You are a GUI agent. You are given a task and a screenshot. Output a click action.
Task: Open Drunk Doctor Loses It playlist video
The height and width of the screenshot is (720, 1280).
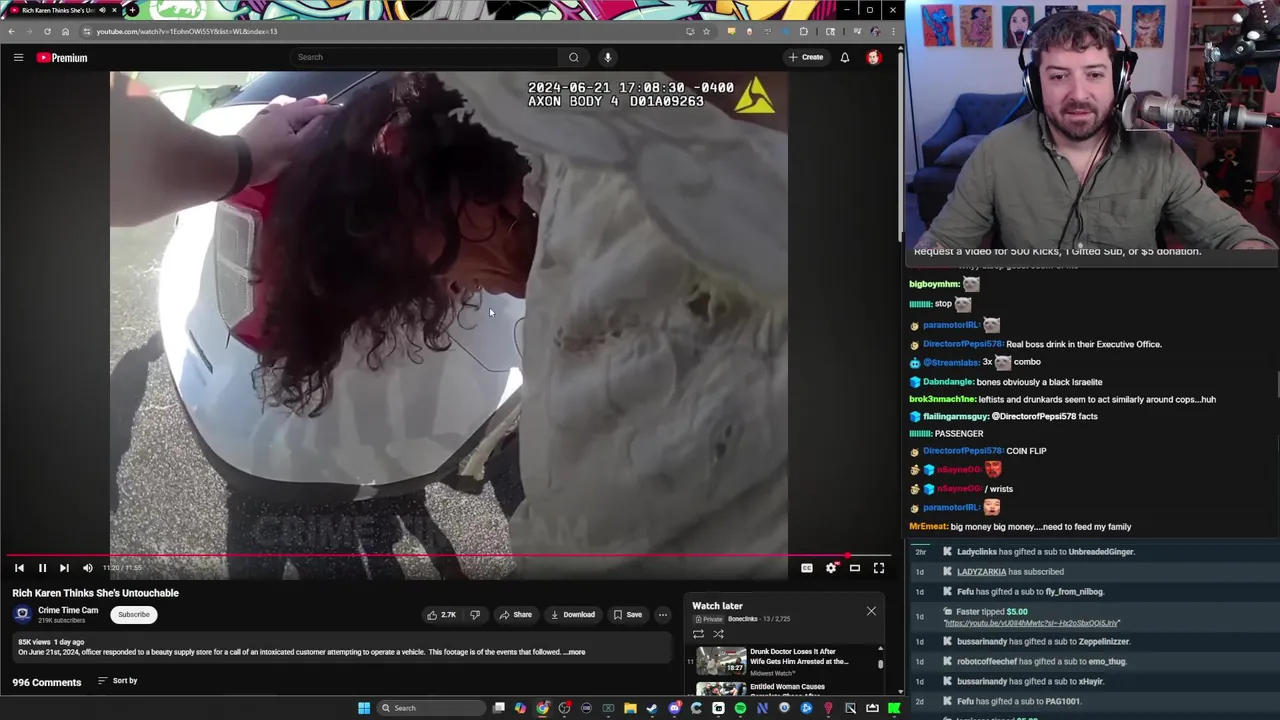coord(785,661)
